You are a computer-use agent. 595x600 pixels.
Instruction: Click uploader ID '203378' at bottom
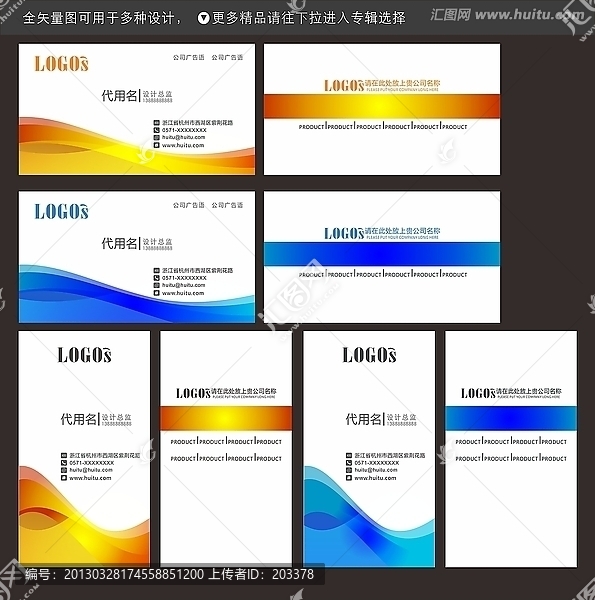pos(293,574)
